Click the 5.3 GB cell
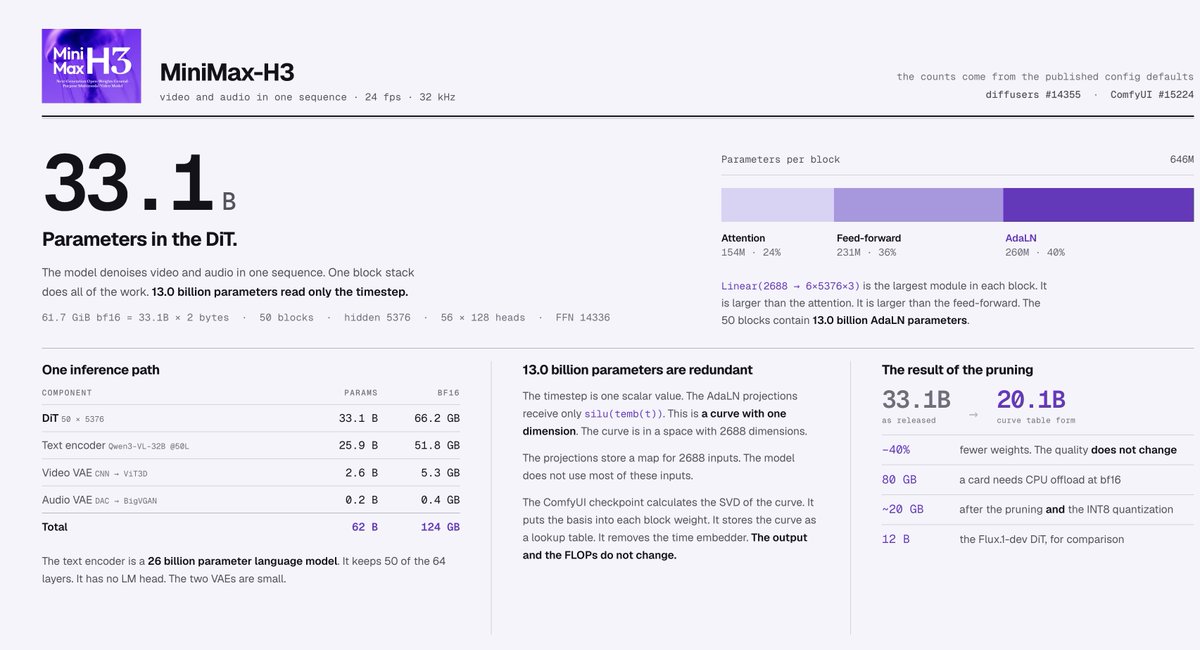Screen dimensions: 1200x650 442,473
